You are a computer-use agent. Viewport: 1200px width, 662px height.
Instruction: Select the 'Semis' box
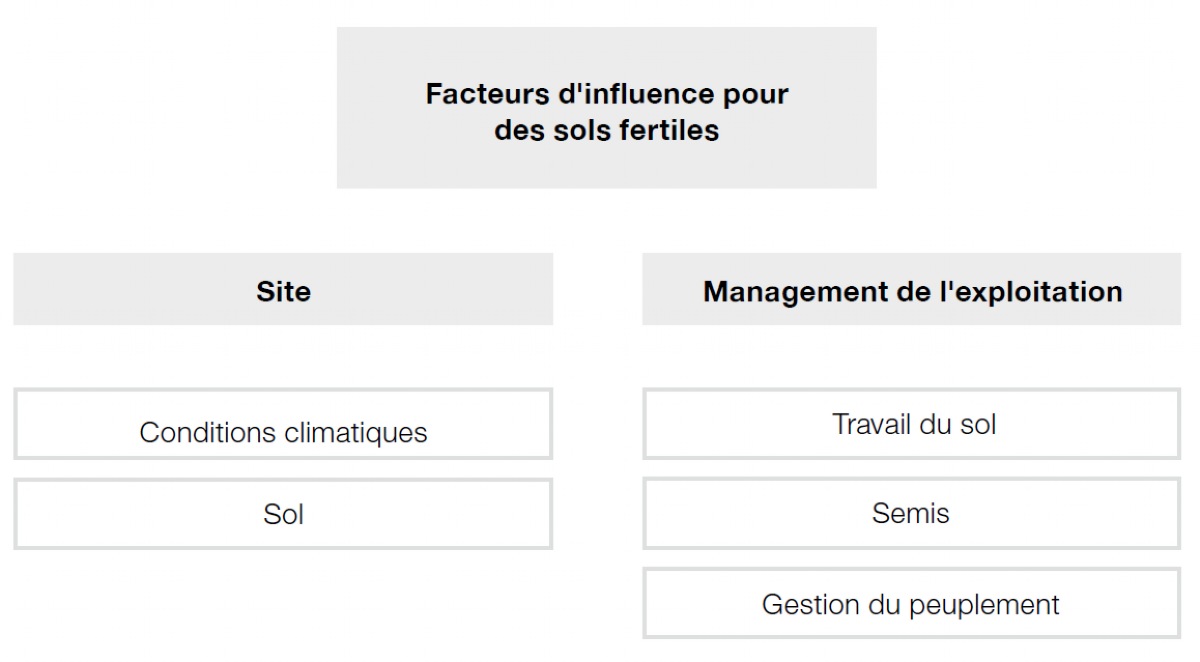[912, 514]
